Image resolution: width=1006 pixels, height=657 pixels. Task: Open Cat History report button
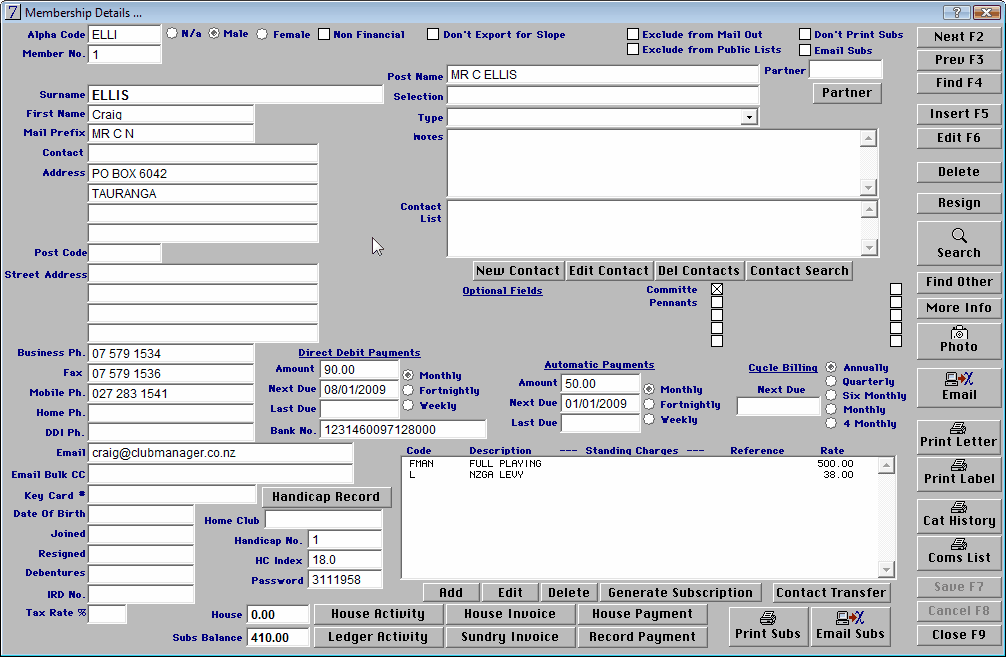pos(959,515)
